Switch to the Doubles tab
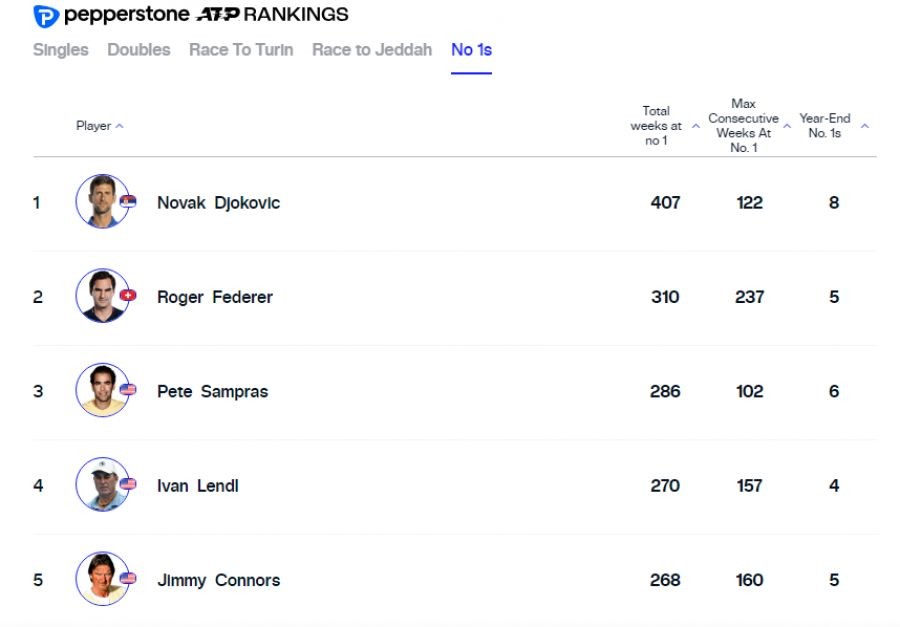The width and height of the screenshot is (900, 627). pyautogui.click(x=138, y=50)
